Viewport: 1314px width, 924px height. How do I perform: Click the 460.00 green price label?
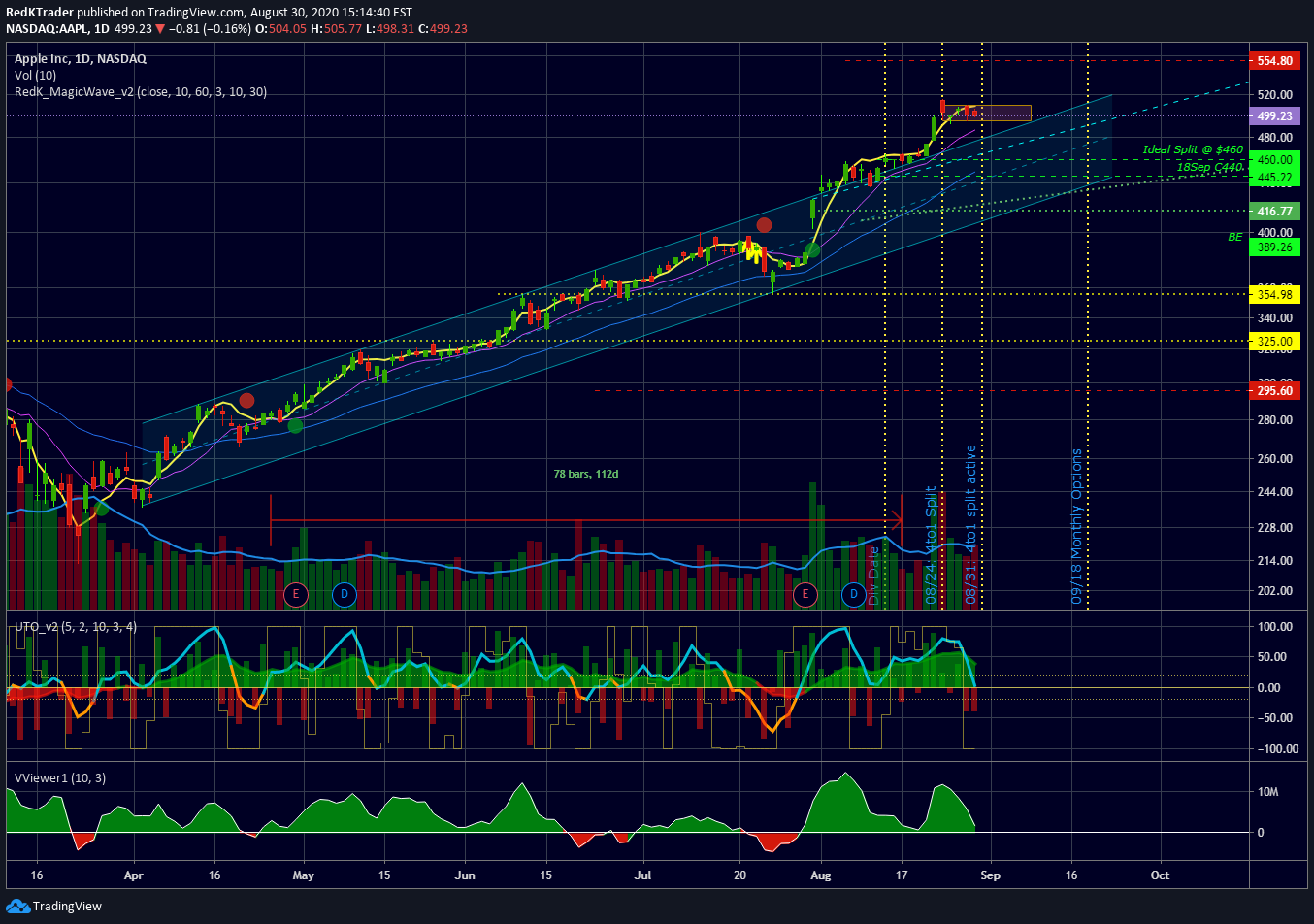click(x=1275, y=159)
